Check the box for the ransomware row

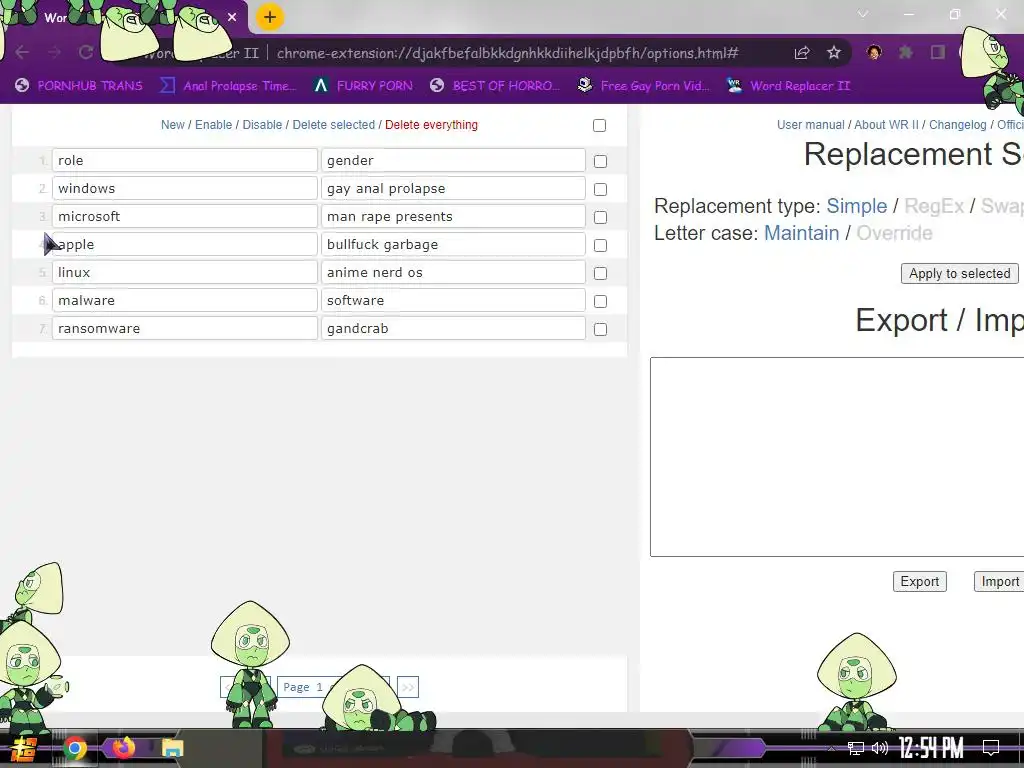click(600, 330)
